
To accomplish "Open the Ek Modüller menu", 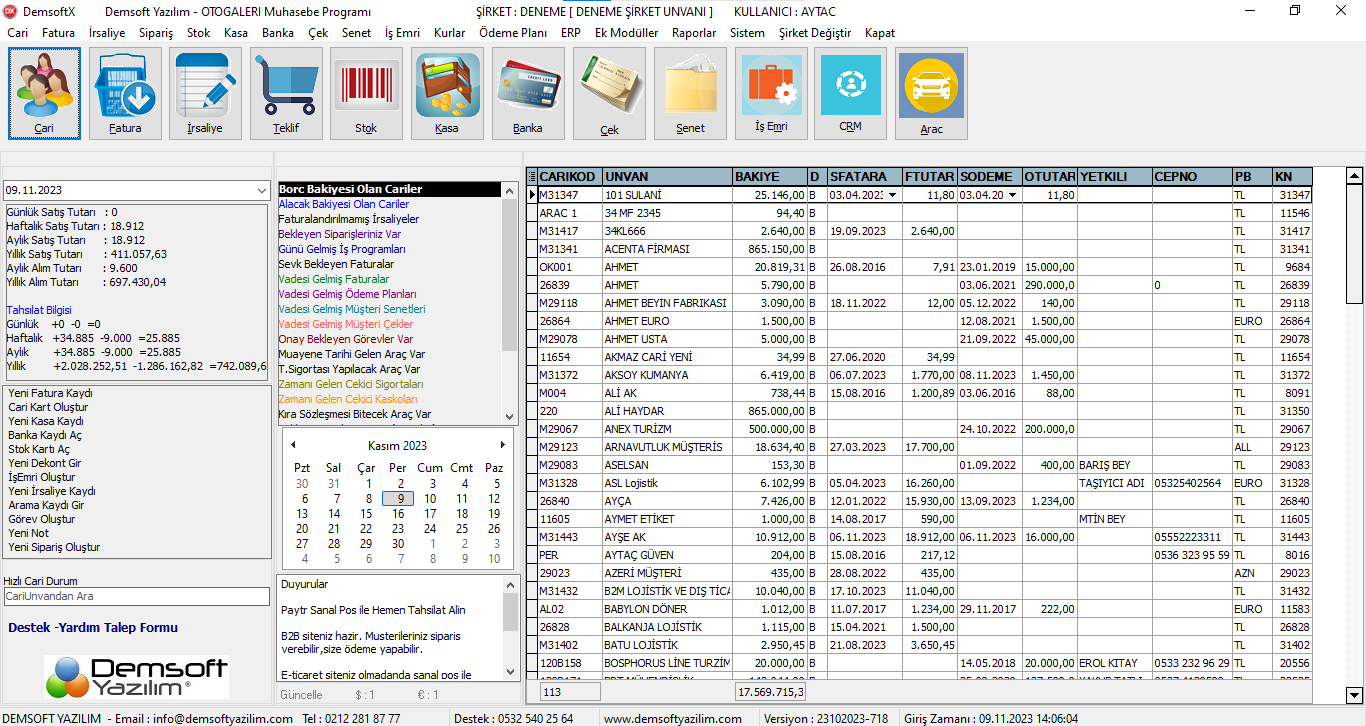I will pos(627,33).
